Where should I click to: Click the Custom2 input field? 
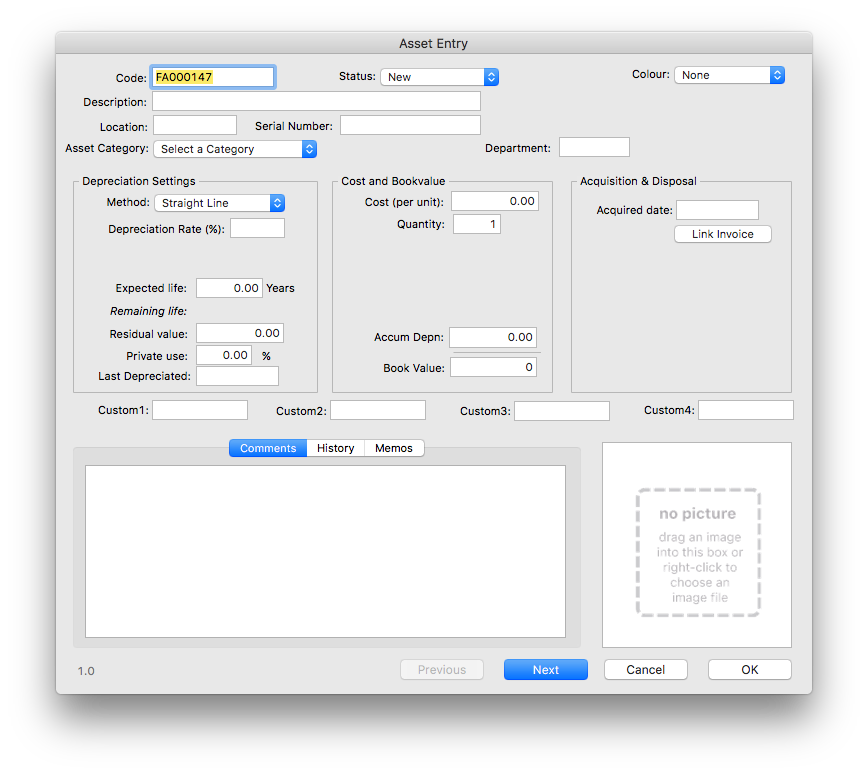coord(378,410)
